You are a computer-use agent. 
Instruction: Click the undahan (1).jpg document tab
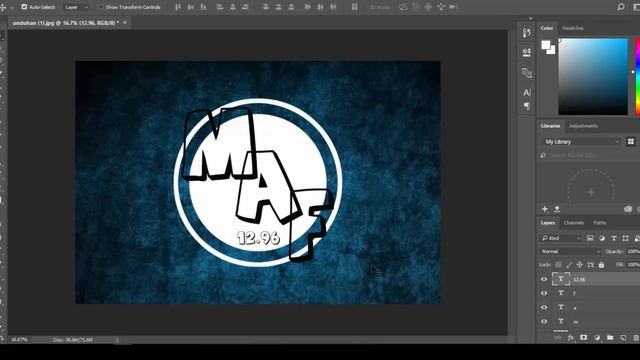pyautogui.click(x=65, y=23)
